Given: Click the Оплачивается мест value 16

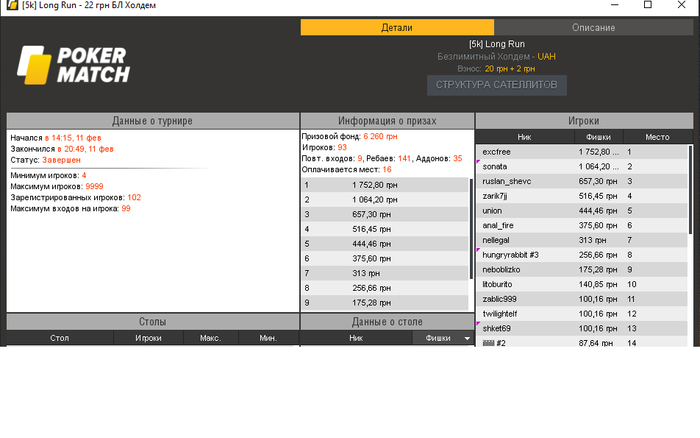Looking at the screenshot, I should (x=387, y=170).
